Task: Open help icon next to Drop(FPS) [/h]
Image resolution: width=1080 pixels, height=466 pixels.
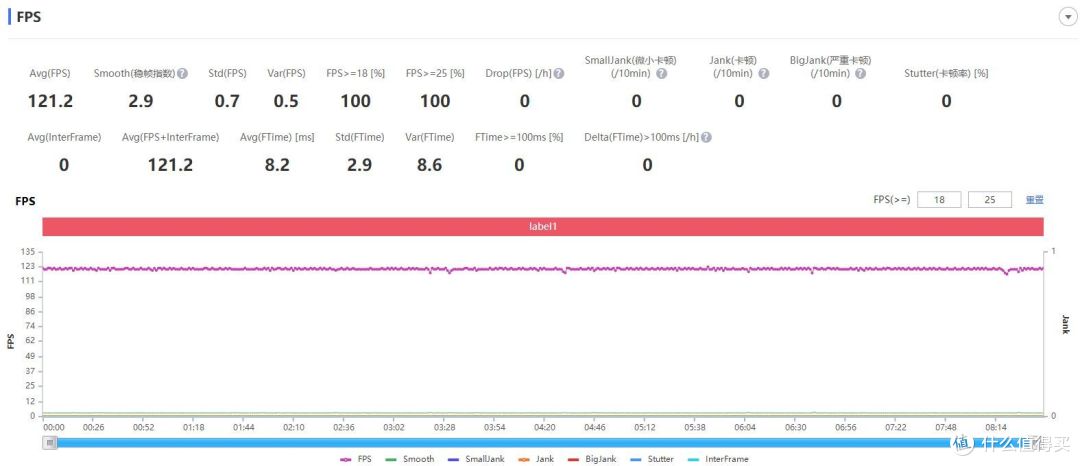Action: [x=559, y=74]
